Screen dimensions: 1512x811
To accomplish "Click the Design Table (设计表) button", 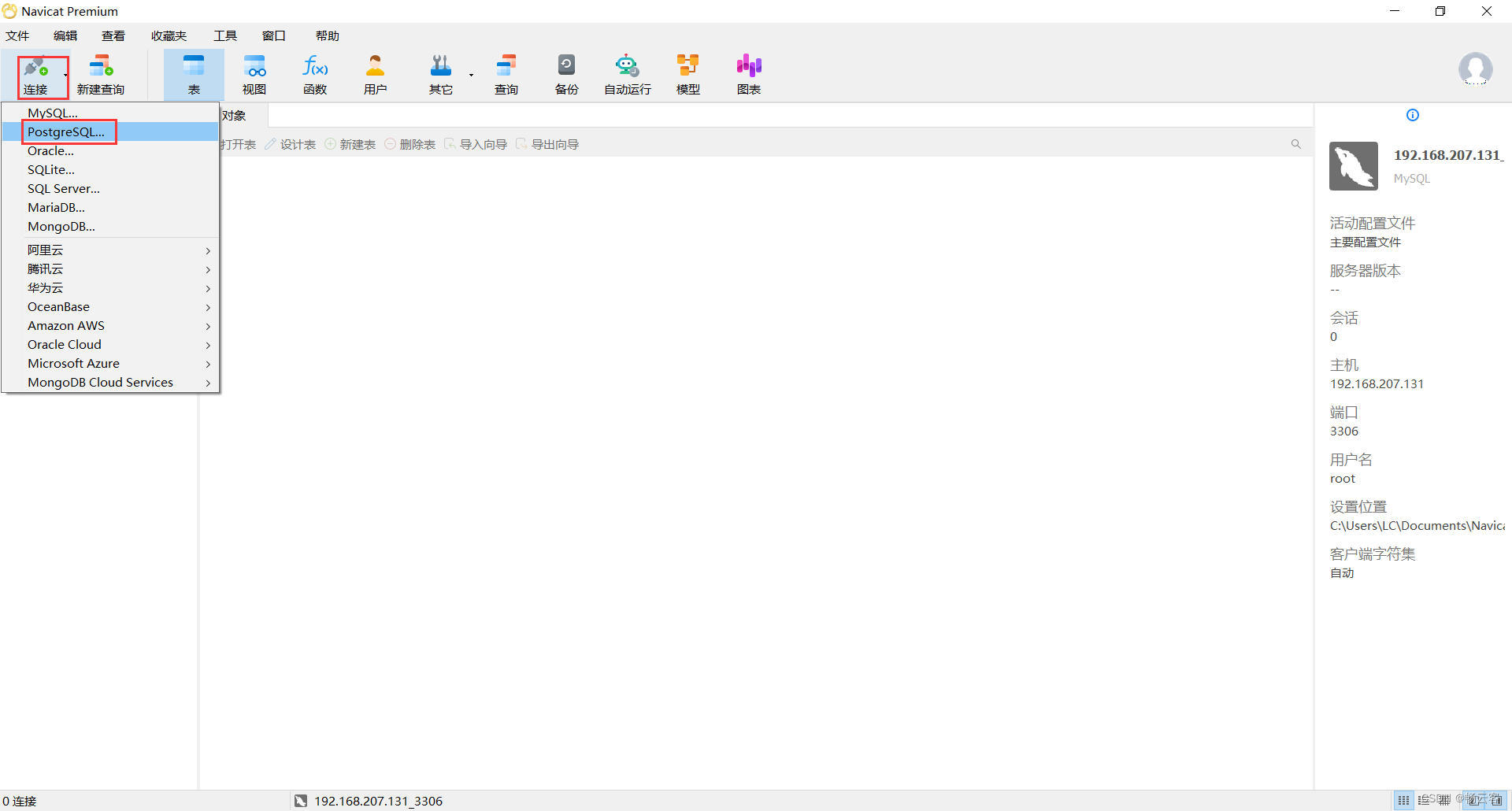I will click(290, 144).
